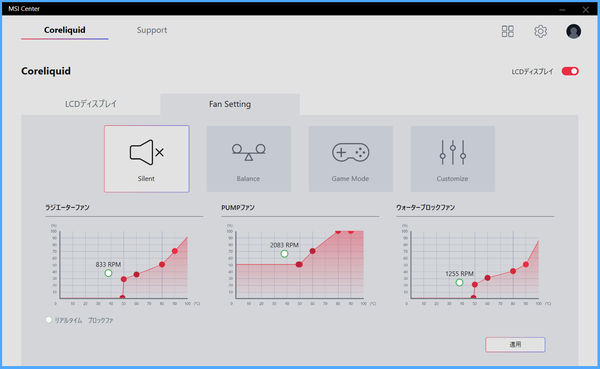Minimize the MSI Center window
600x369 pixels.
click(562, 9)
